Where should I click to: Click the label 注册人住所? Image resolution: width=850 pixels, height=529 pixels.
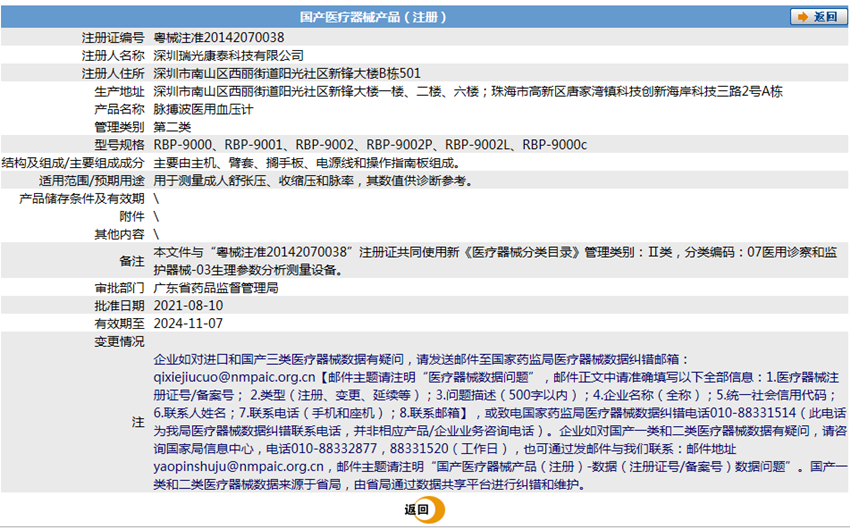[x=113, y=73]
